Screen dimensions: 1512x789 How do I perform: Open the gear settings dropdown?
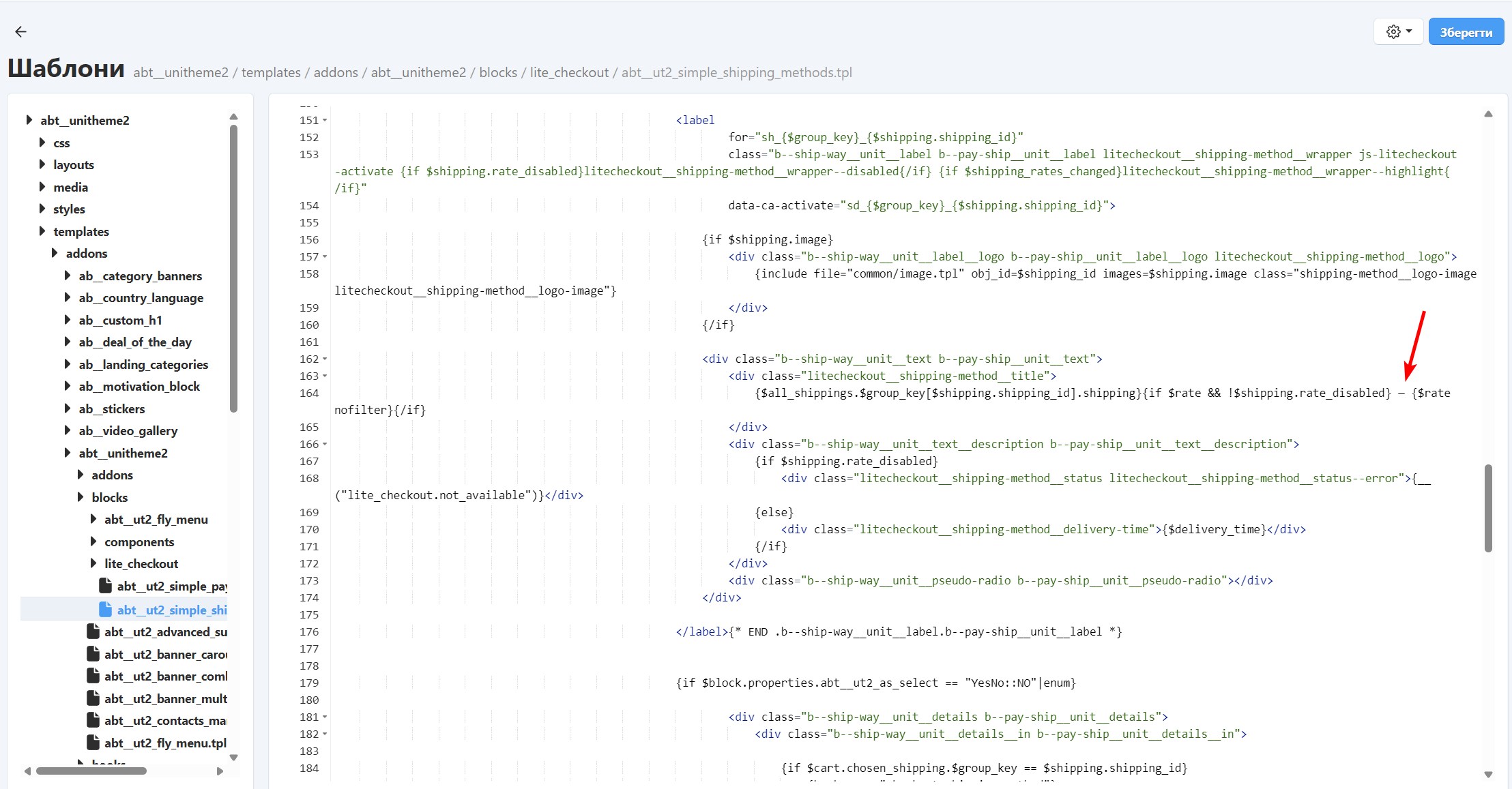pyautogui.click(x=1399, y=31)
